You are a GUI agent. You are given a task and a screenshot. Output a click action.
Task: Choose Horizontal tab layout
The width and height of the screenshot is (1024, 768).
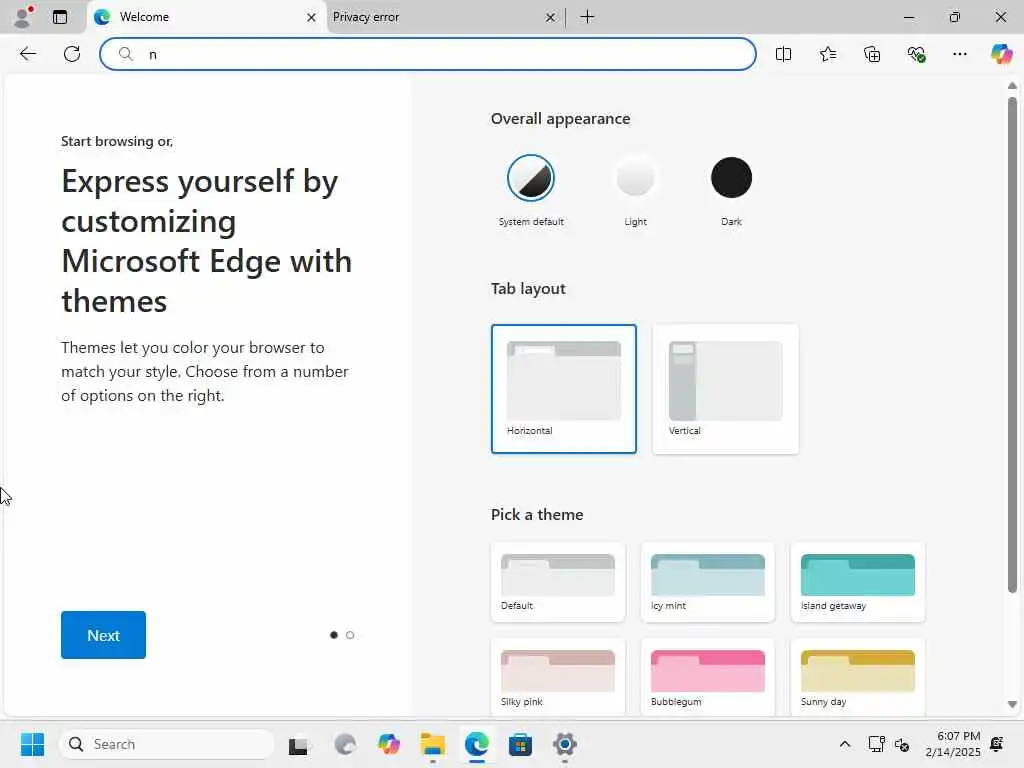click(x=564, y=389)
